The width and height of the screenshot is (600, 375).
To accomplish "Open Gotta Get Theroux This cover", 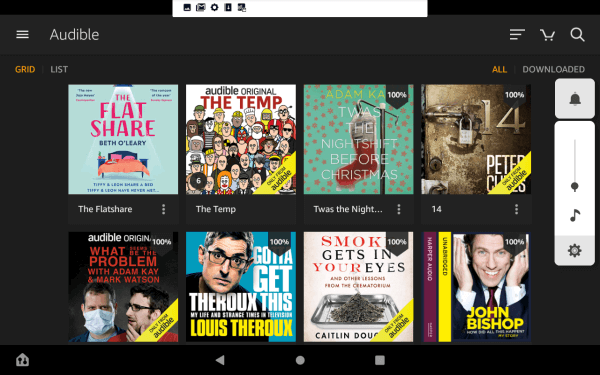I will [x=241, y=287].
